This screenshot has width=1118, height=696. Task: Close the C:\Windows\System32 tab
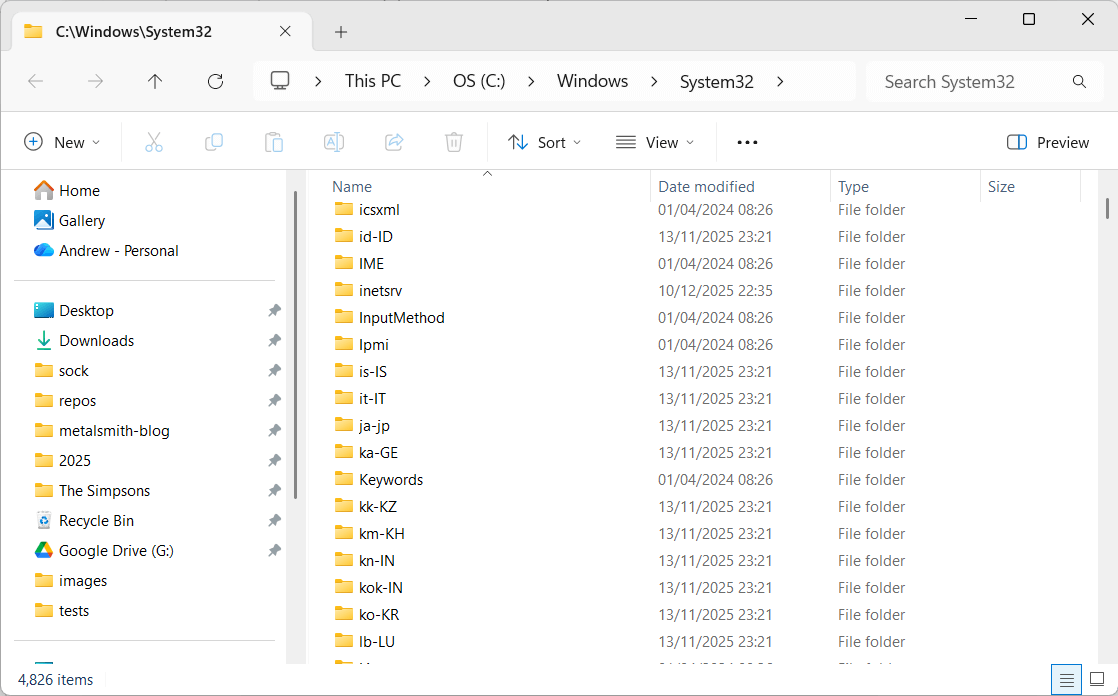pos(285,31)
